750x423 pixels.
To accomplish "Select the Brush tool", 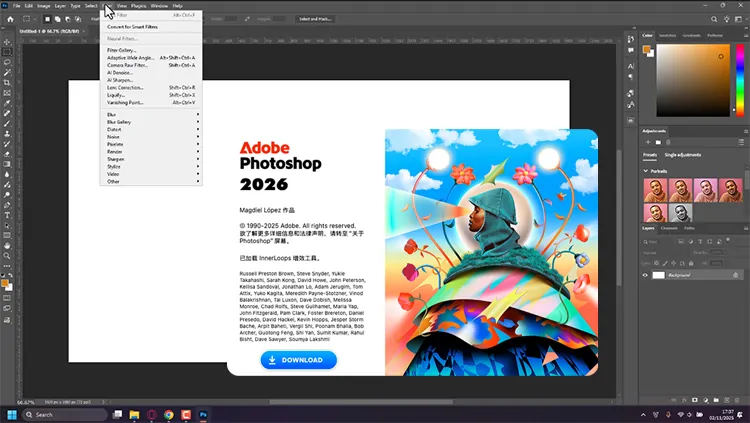I will click(7, 123).
